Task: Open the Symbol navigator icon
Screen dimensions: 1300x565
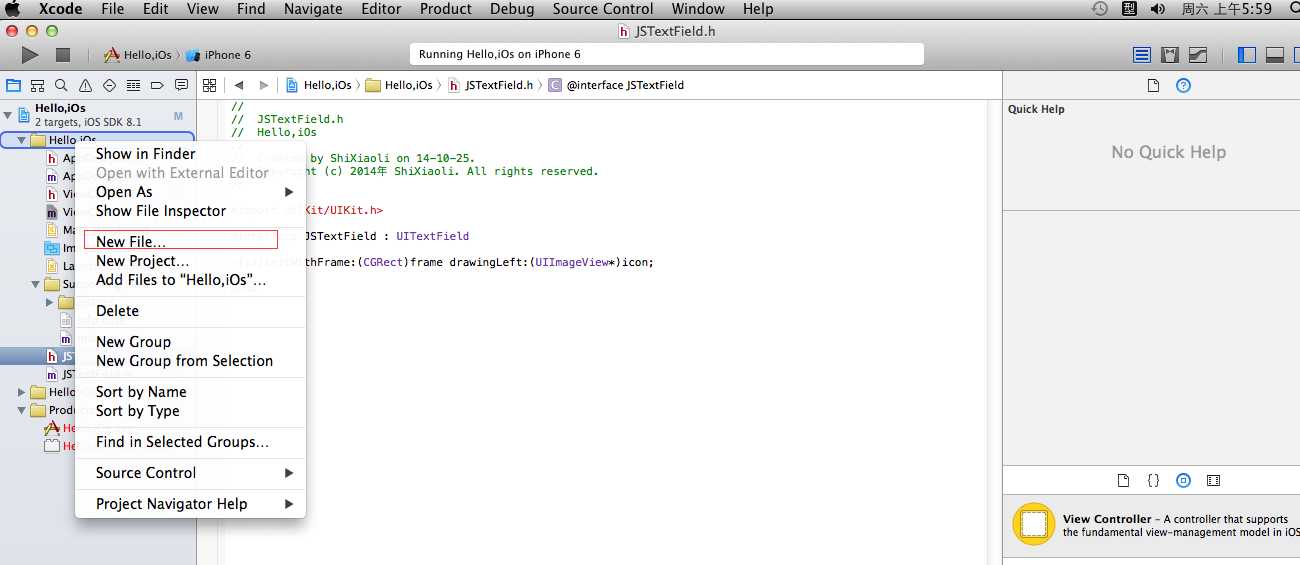Action: pyautogui.click(x=38, y=85)
